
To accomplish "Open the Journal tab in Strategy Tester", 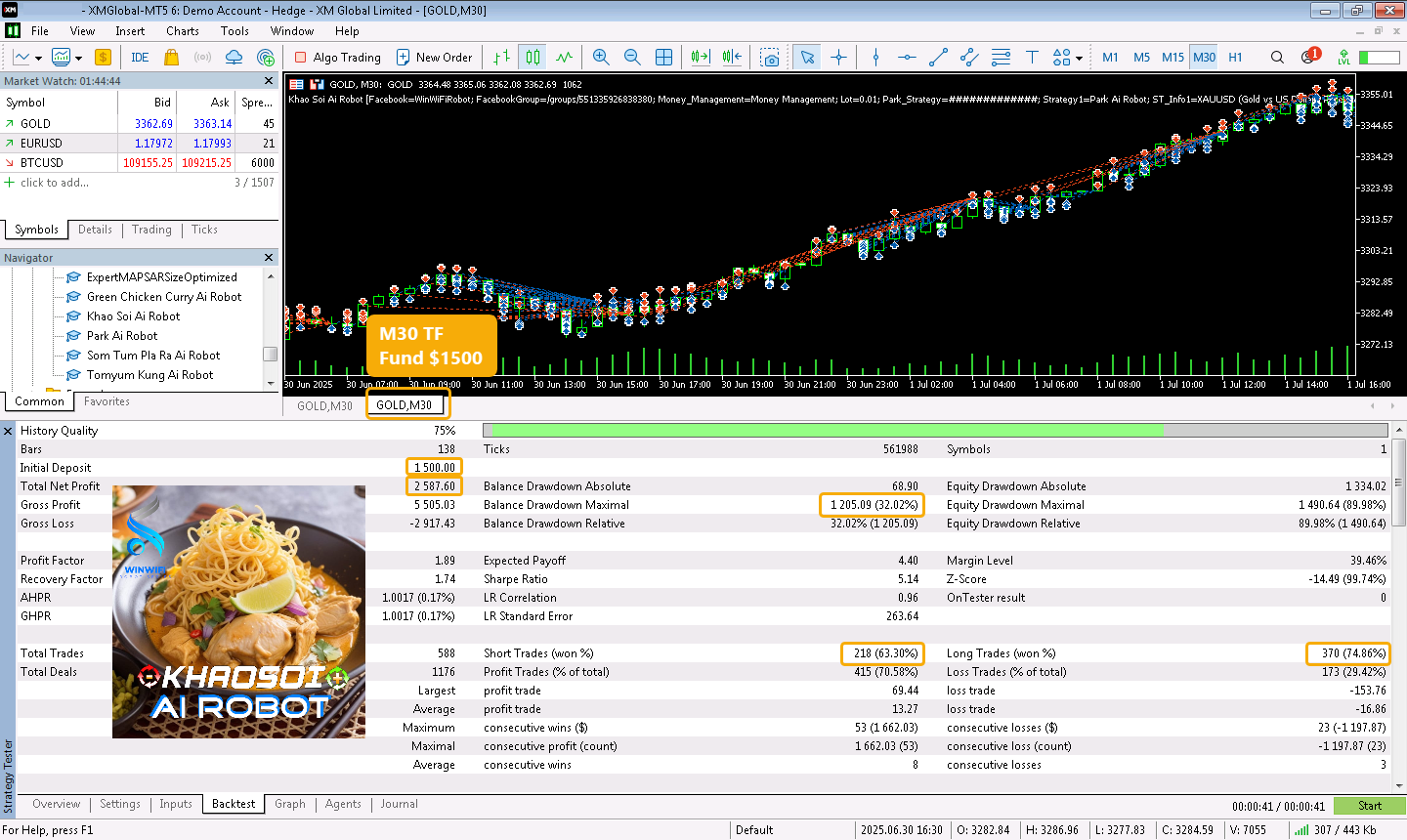I will pos(399,804).
